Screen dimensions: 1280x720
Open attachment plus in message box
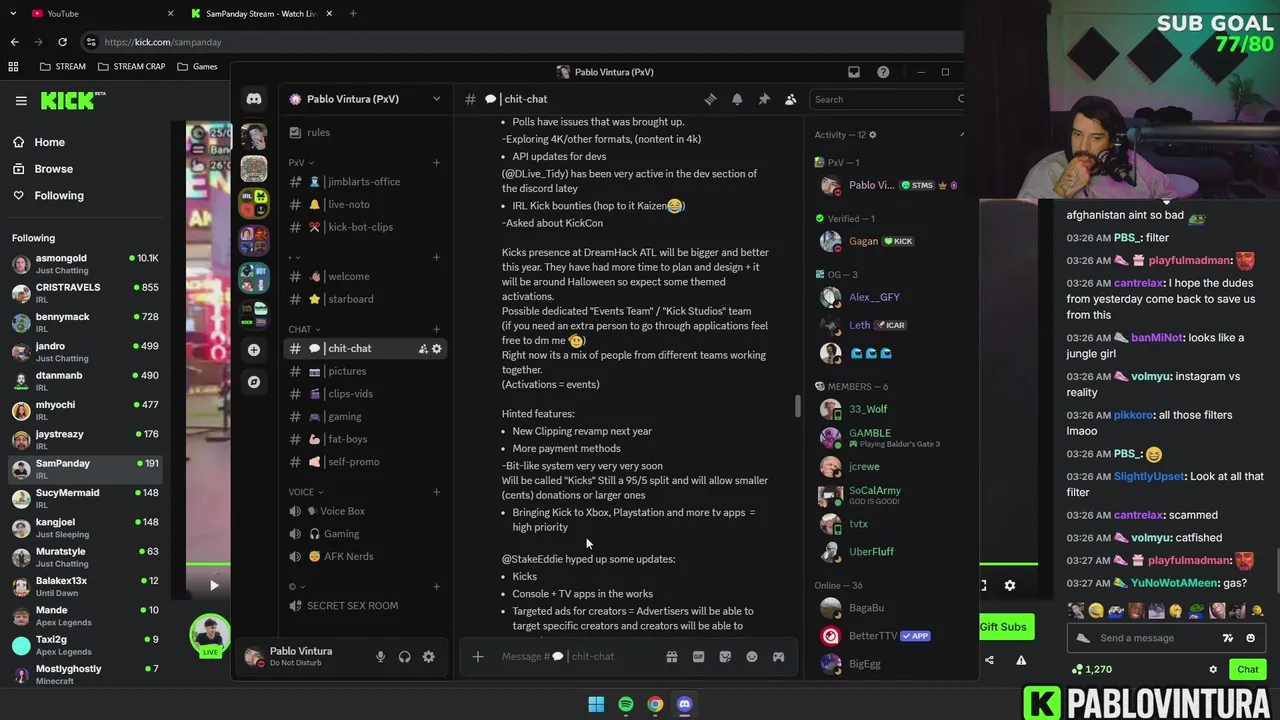pyautogui.click(x=478, y=657)
